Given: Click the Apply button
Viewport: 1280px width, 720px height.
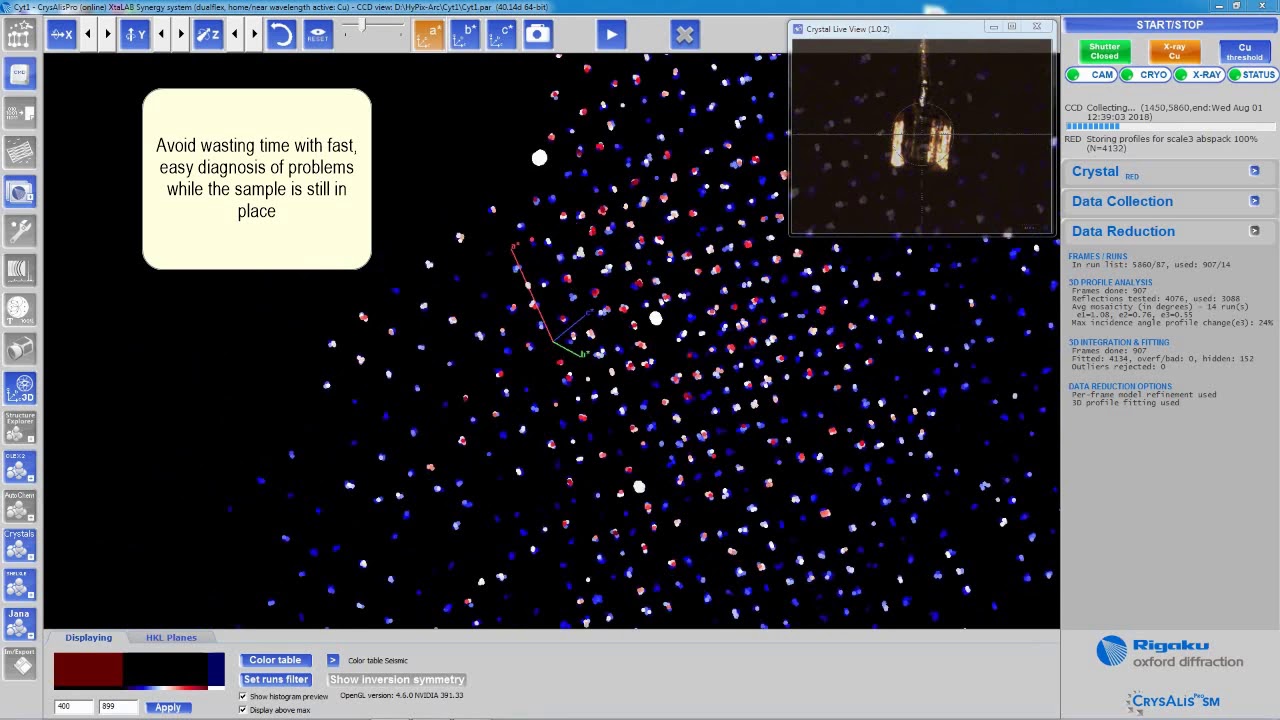Looking at the screenshot, I should tap(168, 707).
